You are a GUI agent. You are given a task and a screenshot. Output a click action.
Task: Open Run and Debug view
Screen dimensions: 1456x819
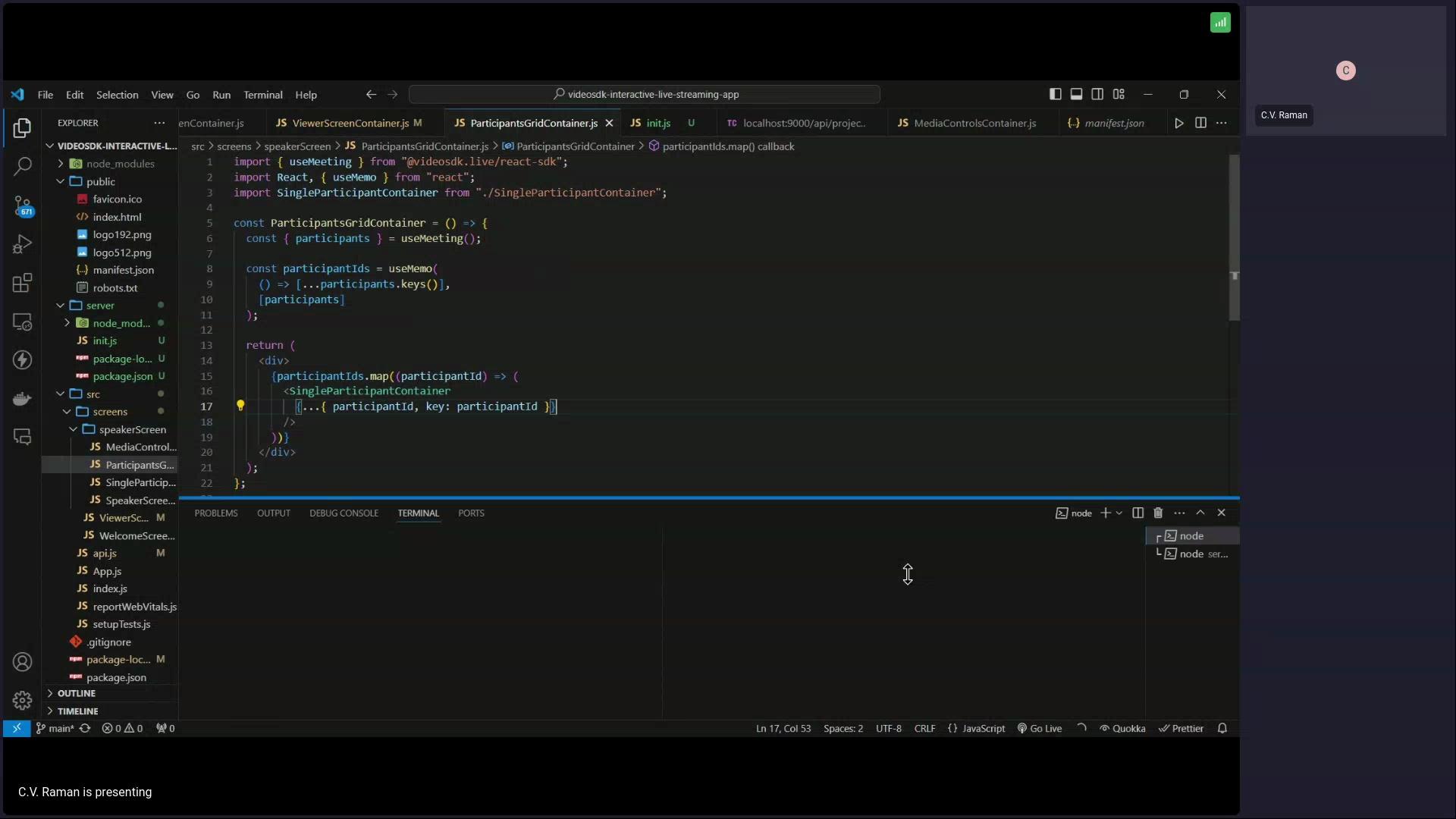click(22, 244)
